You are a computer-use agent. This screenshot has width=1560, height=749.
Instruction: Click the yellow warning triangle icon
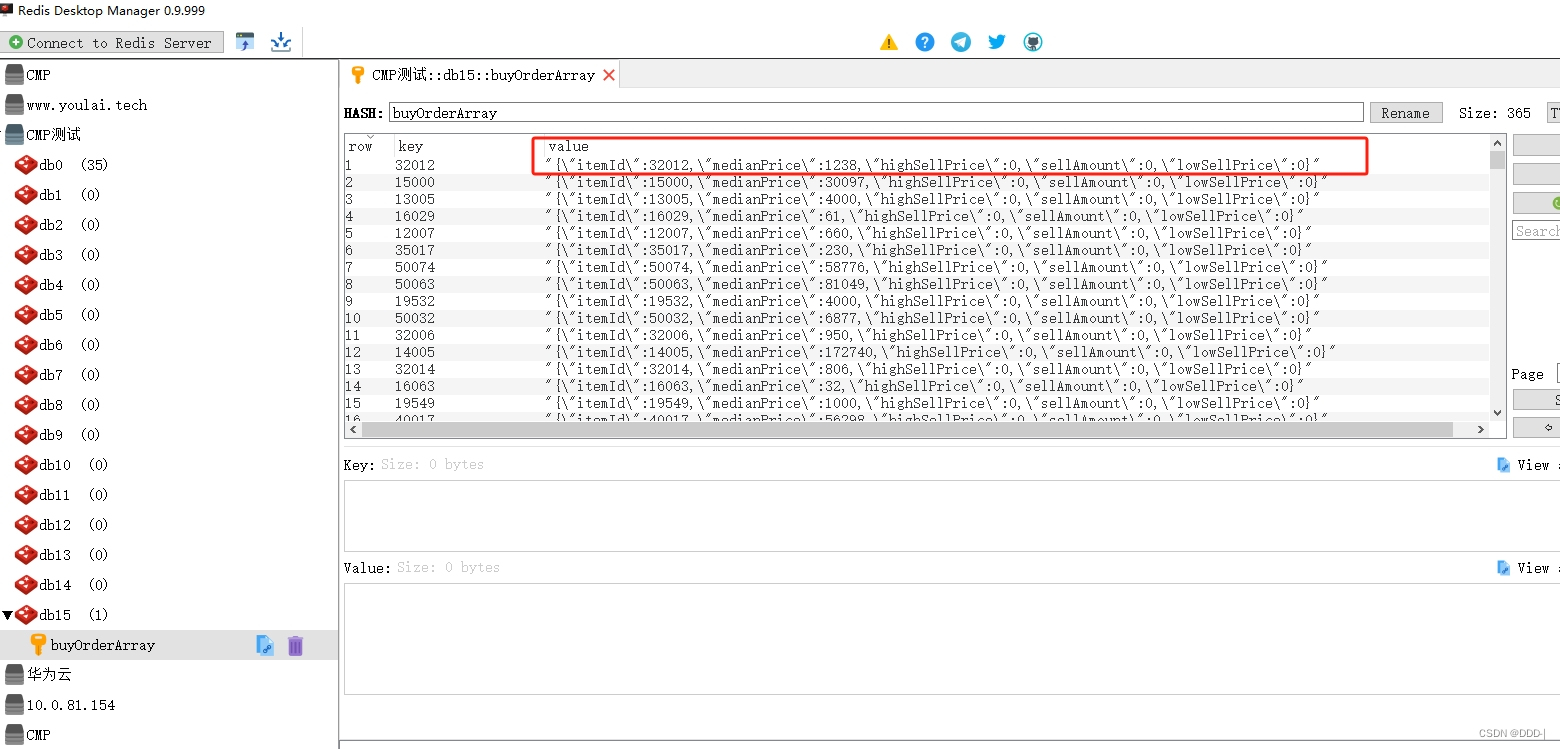coord(889,41)
